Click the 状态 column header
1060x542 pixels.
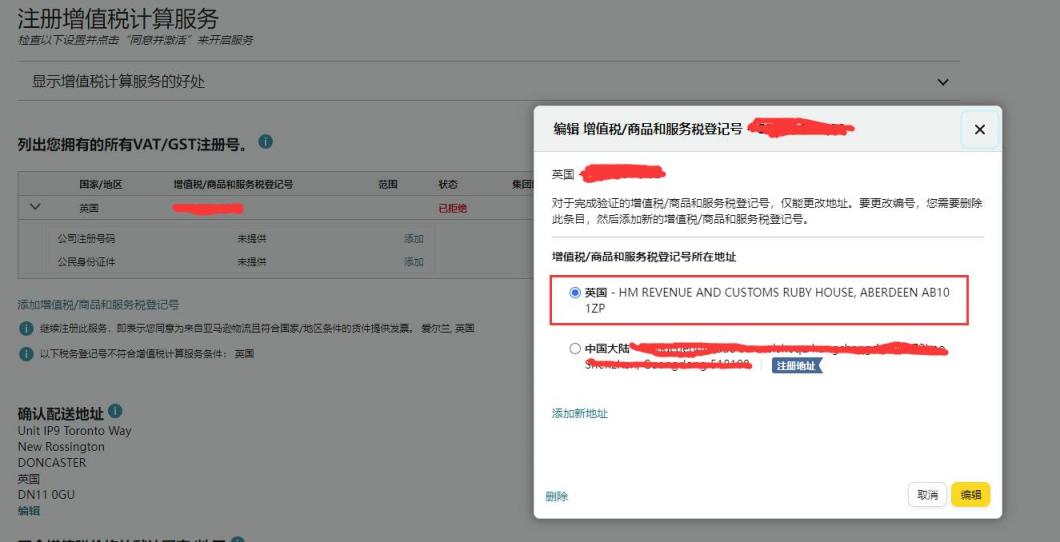(x=448, y=184)
